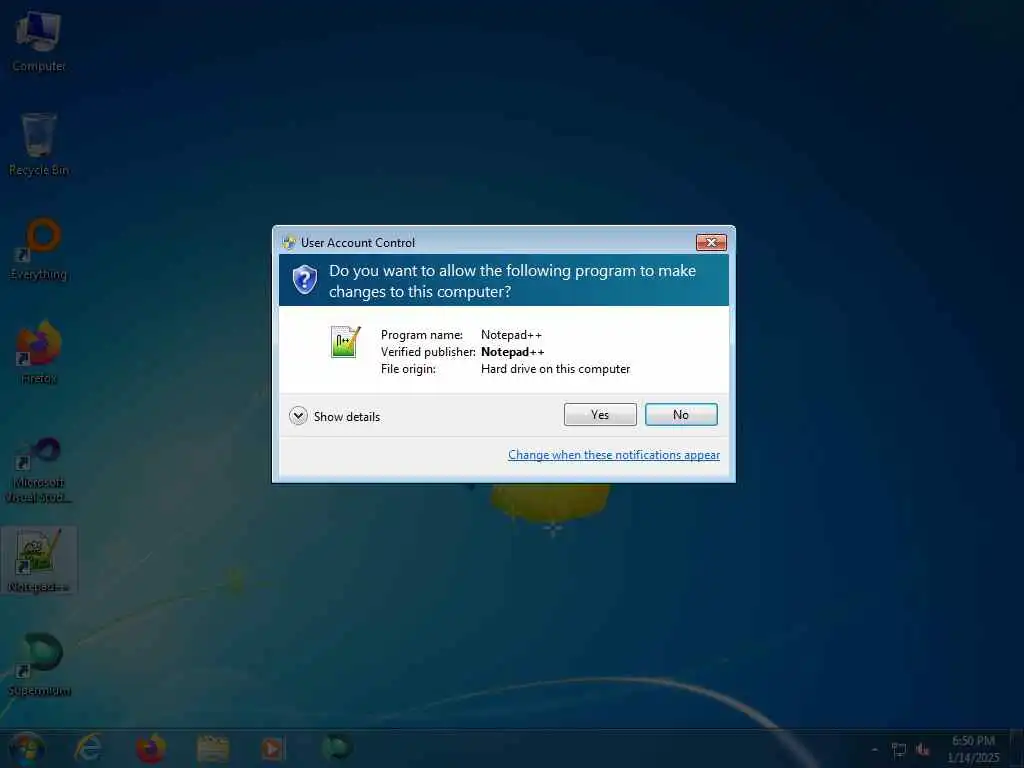Click the Program name Notepad++ value

[511, 334]
